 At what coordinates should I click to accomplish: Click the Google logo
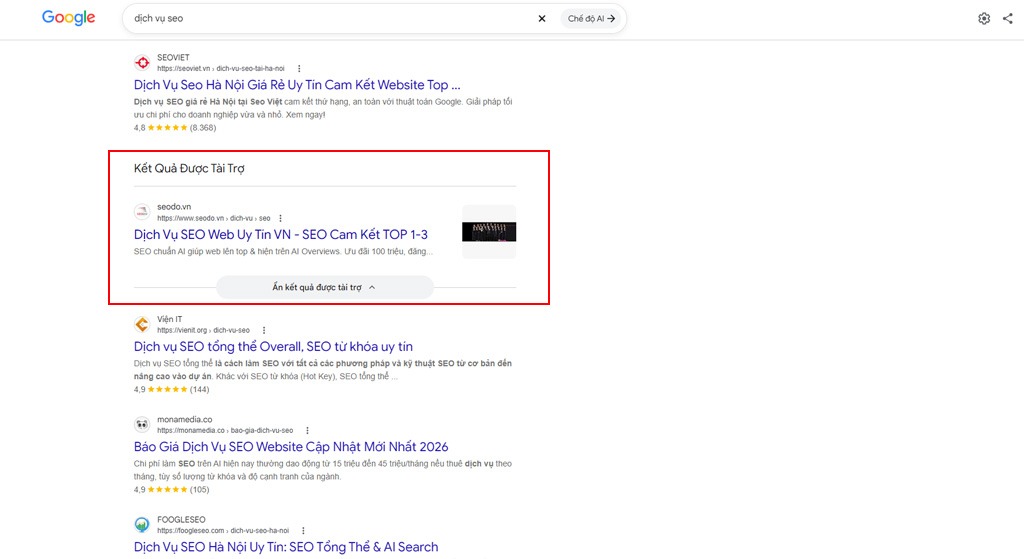pos(69,18)
